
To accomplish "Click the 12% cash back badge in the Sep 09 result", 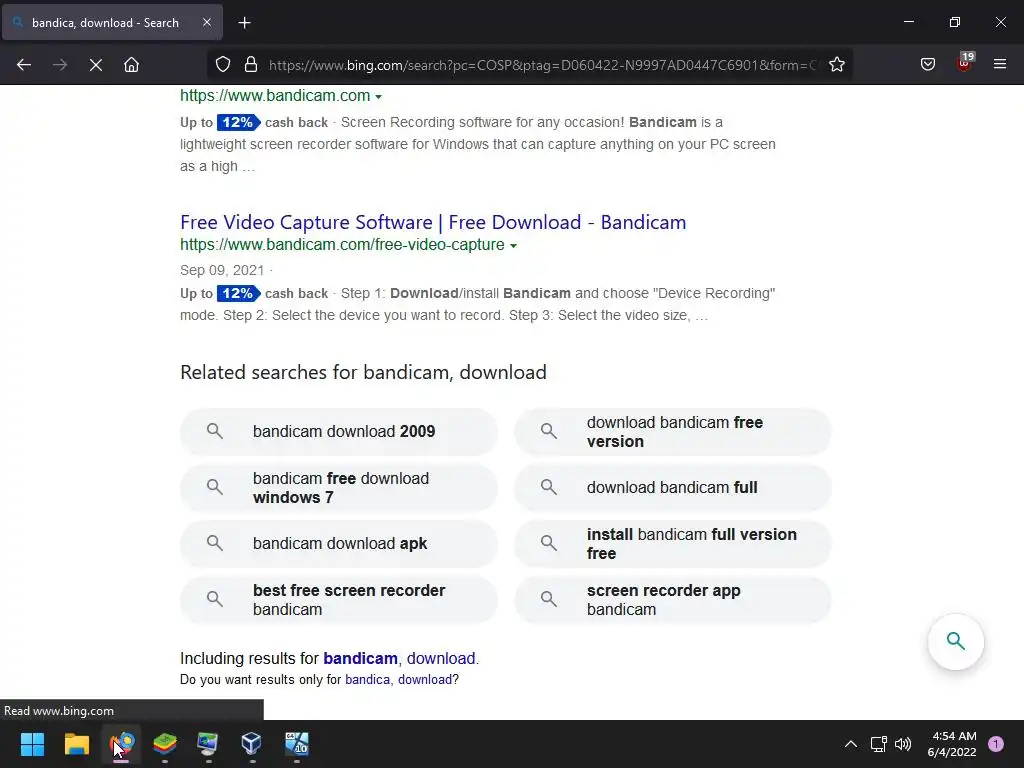I will (x=239, y=293).
